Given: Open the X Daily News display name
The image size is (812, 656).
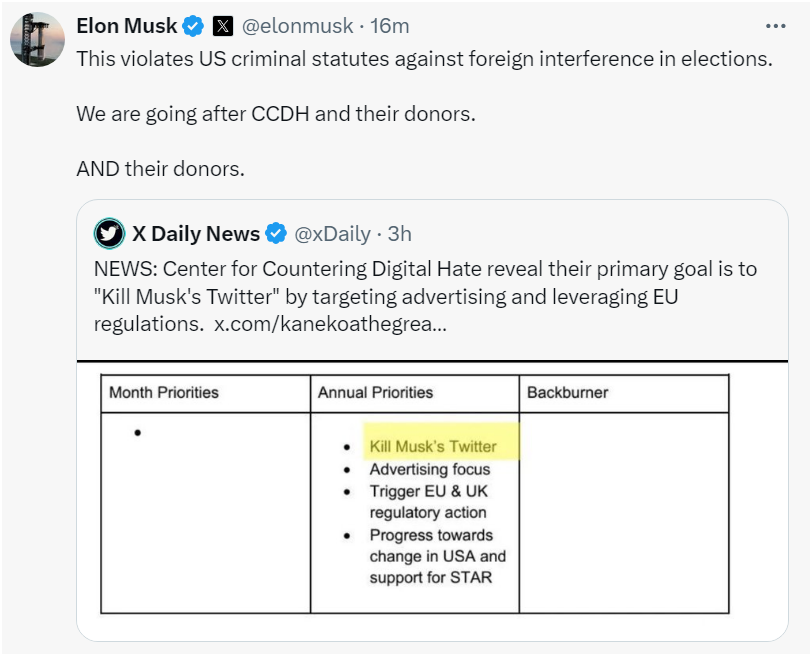Looking at the screenshot, I should point(196,234).
